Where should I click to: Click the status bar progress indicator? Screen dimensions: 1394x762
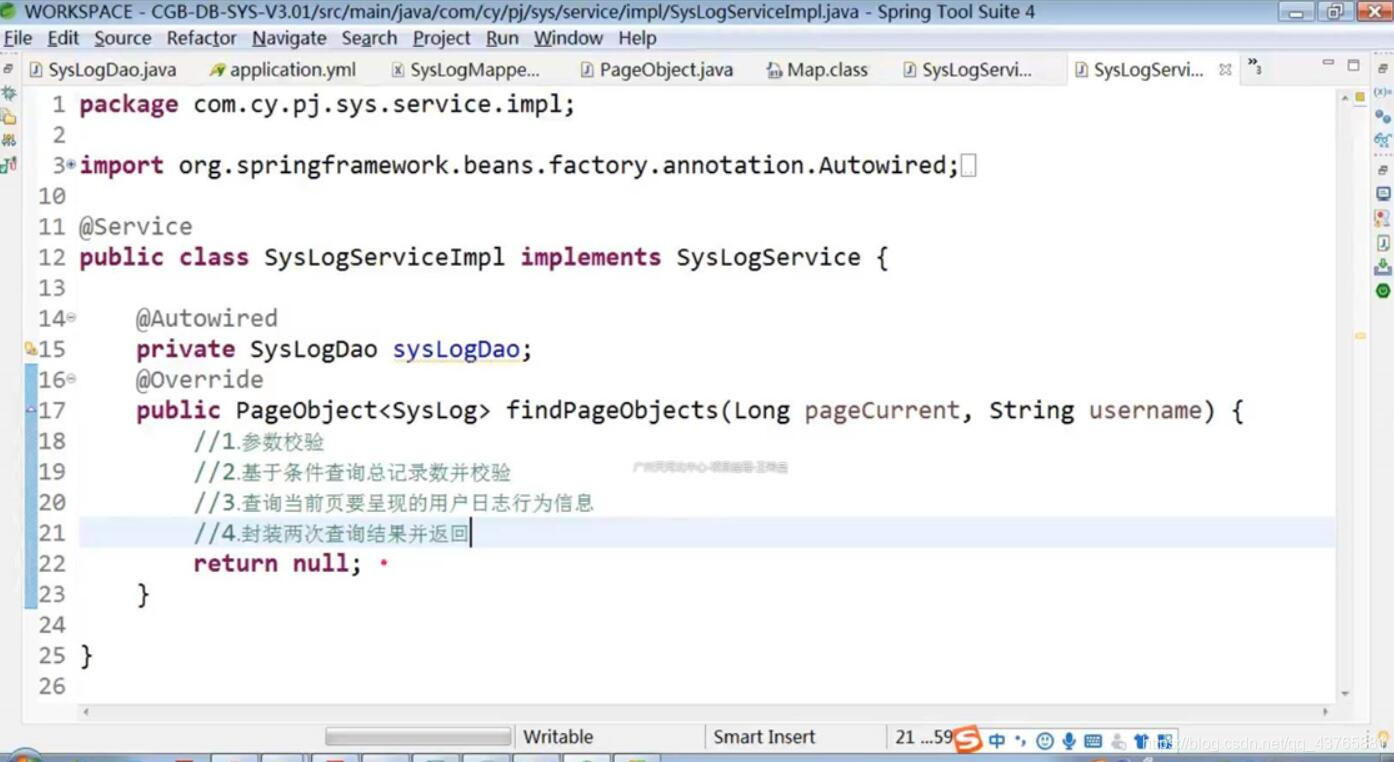tap(418, 737)
